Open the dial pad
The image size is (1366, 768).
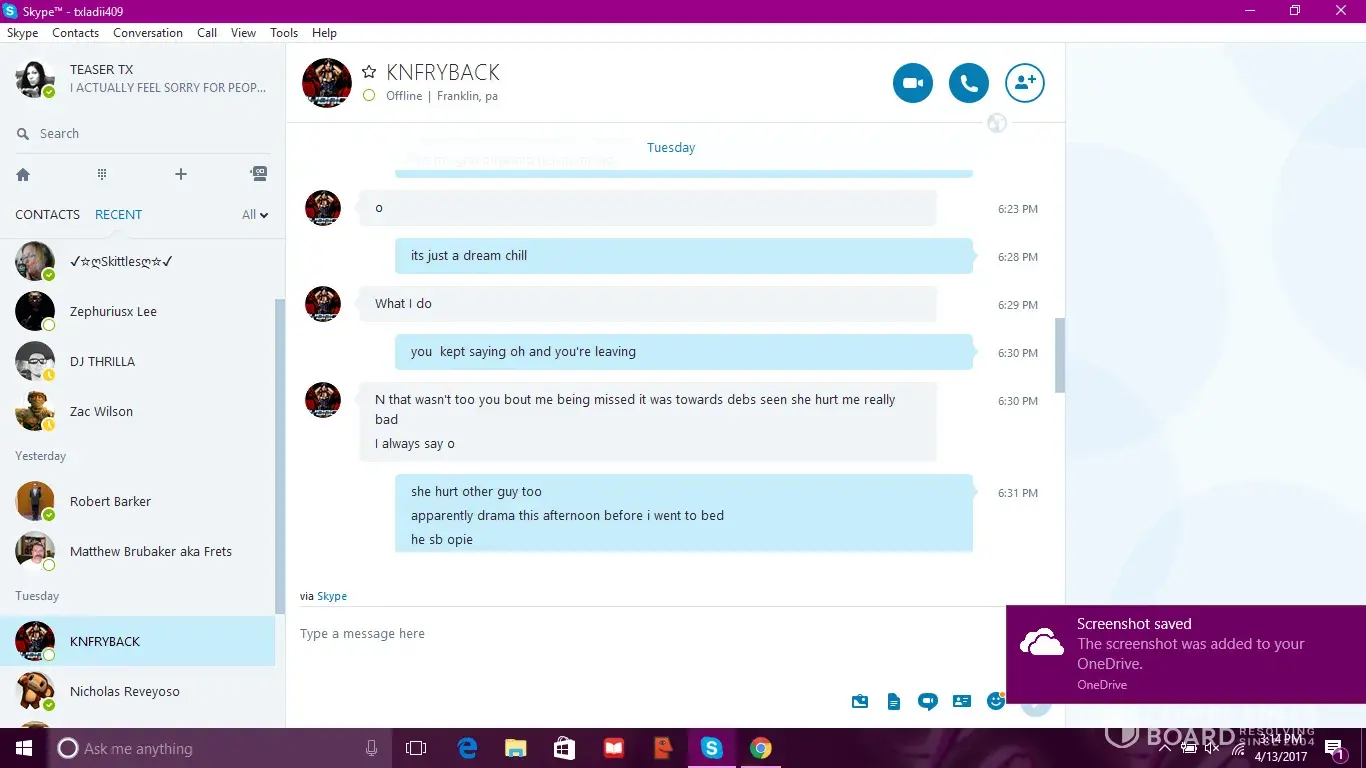[x=102, y=174]
